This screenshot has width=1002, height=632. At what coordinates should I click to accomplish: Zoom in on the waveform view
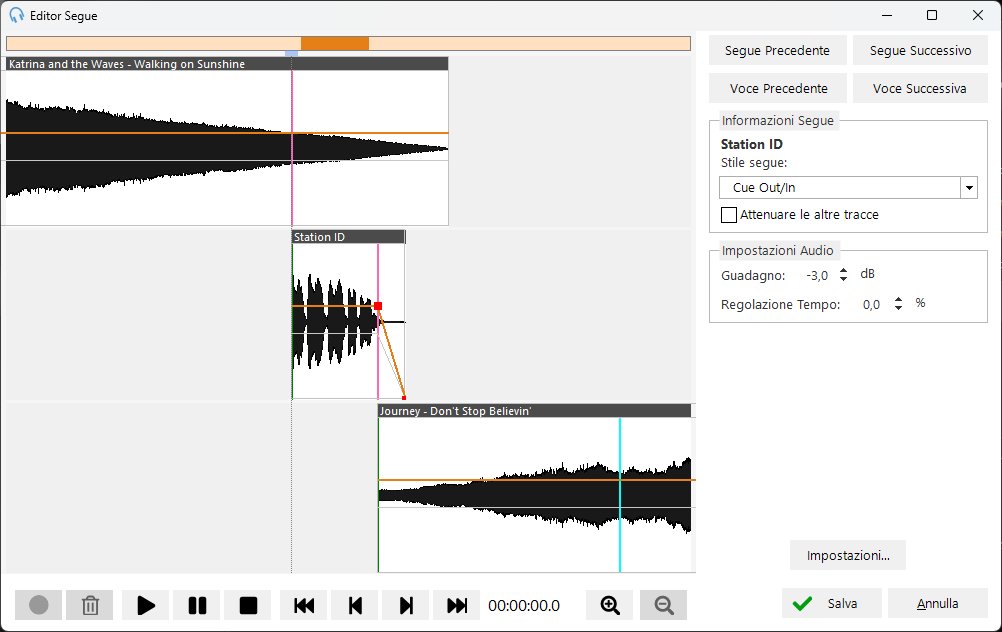[x=610, y=605]
